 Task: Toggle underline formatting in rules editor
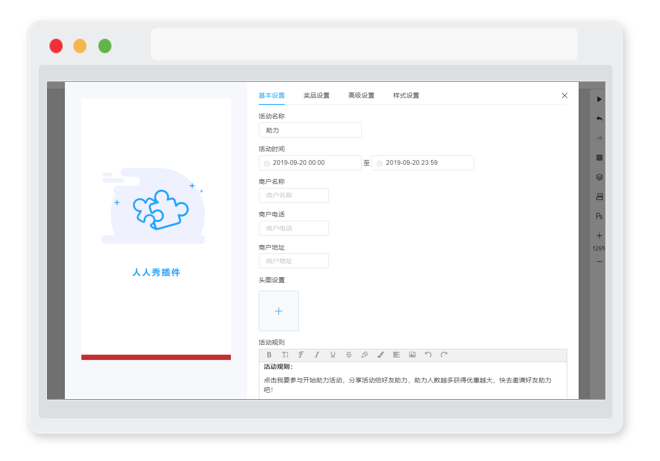pyautogui.click(x=333, y=355)
